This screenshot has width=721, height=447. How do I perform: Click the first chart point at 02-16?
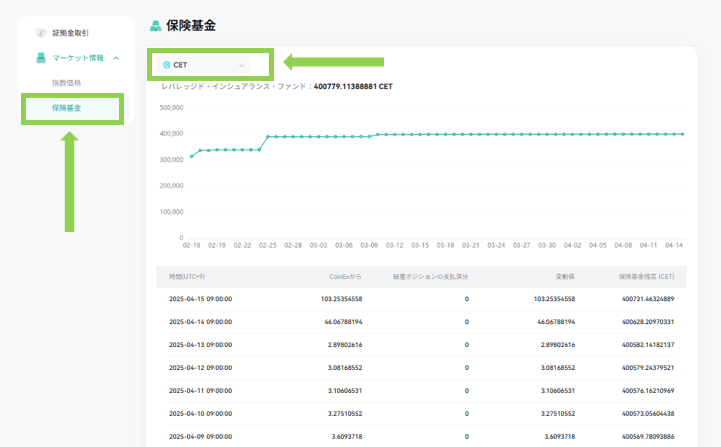(x=192, y=156)
